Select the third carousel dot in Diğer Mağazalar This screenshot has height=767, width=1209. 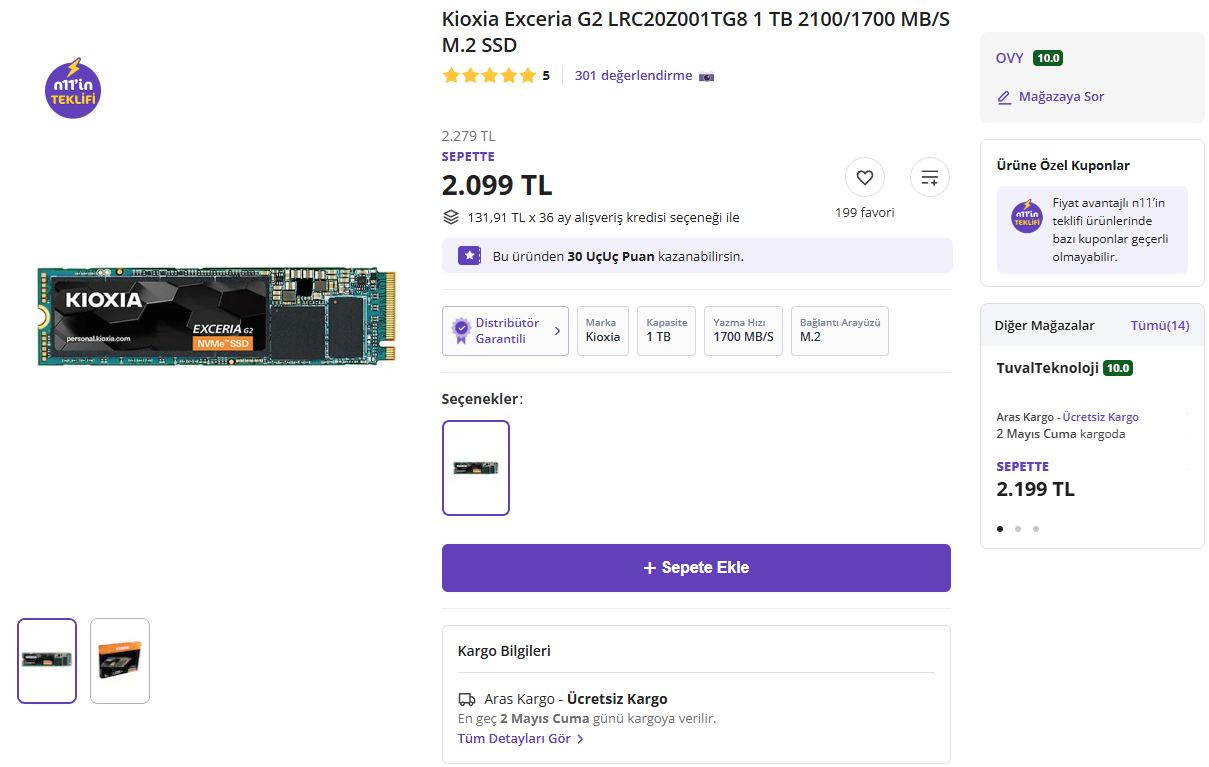click(x=1035, y=529)
